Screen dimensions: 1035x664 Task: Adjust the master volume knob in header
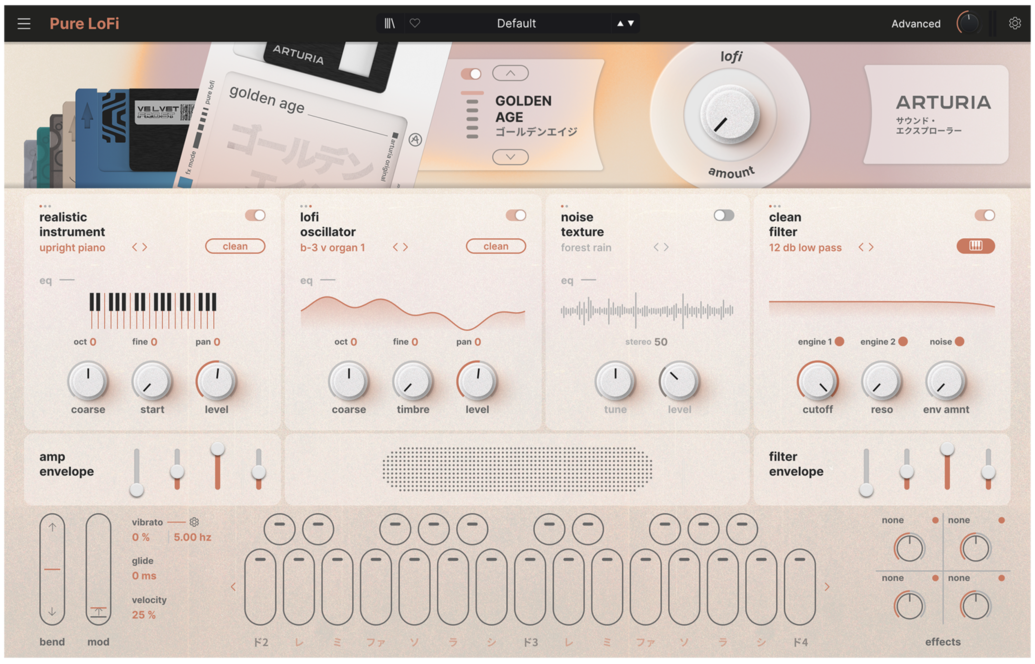point(968,24)
